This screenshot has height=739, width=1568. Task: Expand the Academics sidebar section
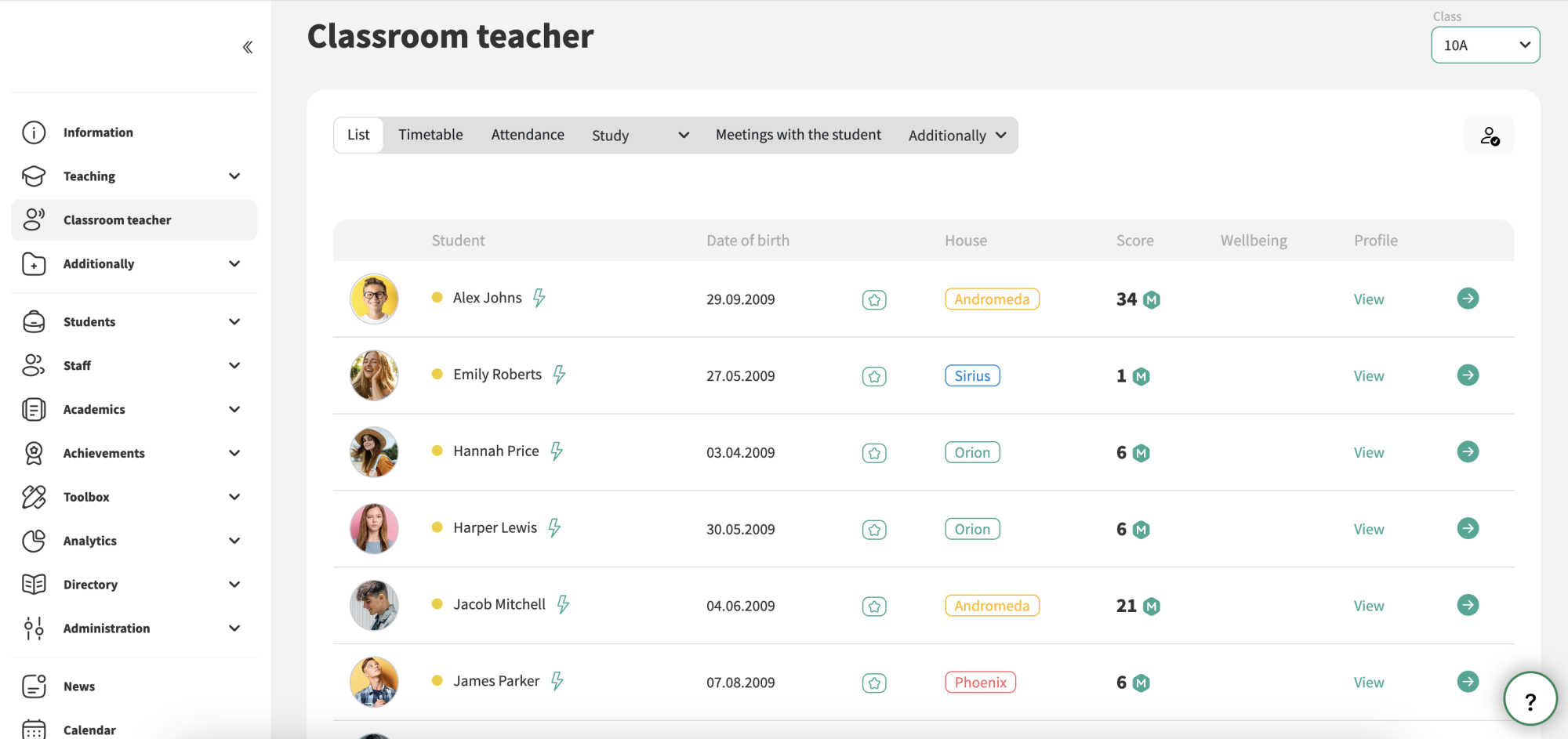(x=134, y=410)
